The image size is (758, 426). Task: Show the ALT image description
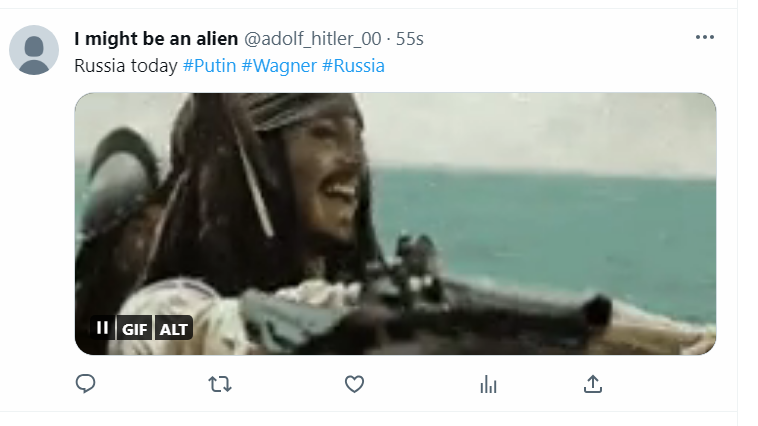(174, 329)
